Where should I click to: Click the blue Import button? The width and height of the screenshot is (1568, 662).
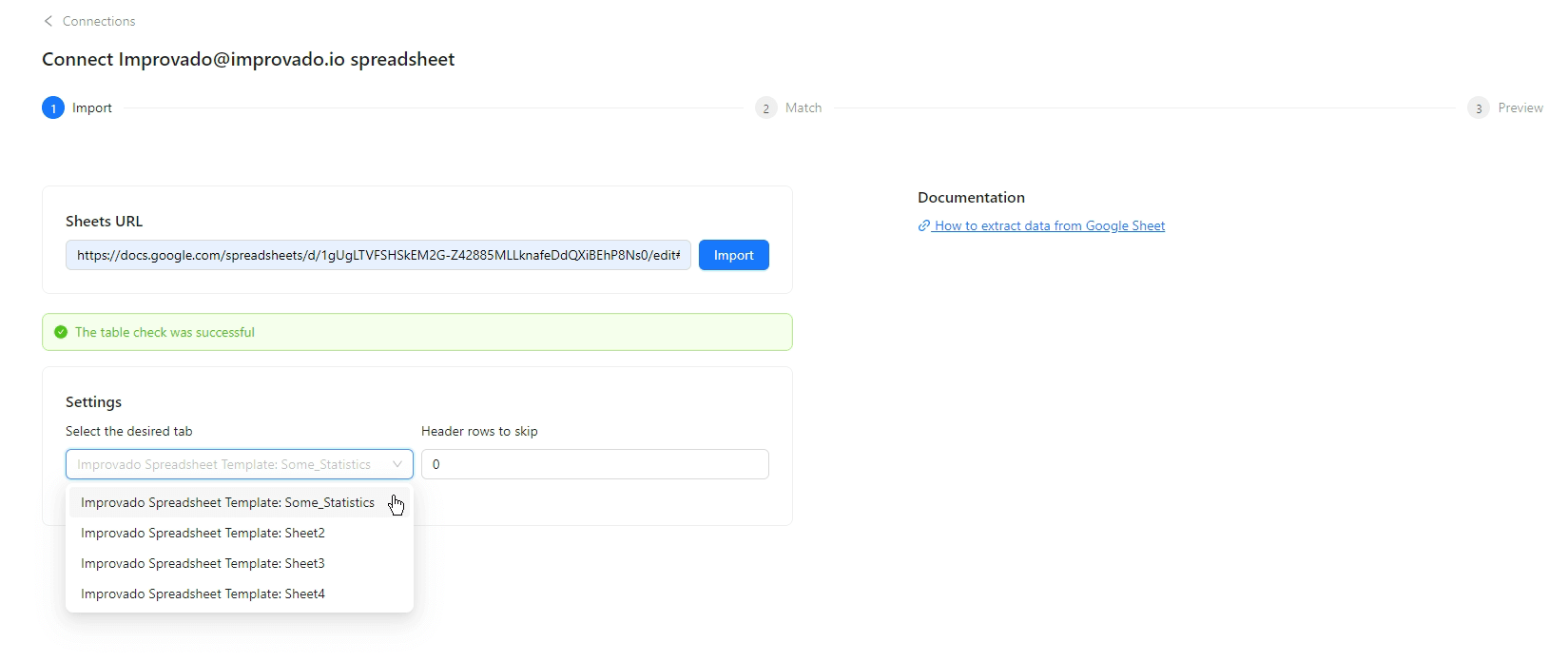pos(734,255)
